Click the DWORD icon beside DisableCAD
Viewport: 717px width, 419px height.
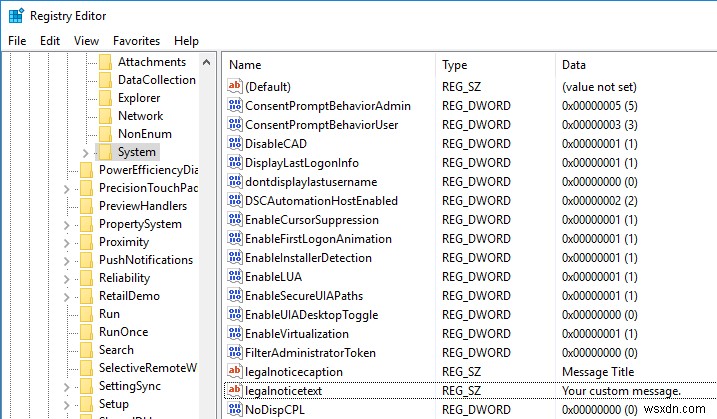click(235, 144)
